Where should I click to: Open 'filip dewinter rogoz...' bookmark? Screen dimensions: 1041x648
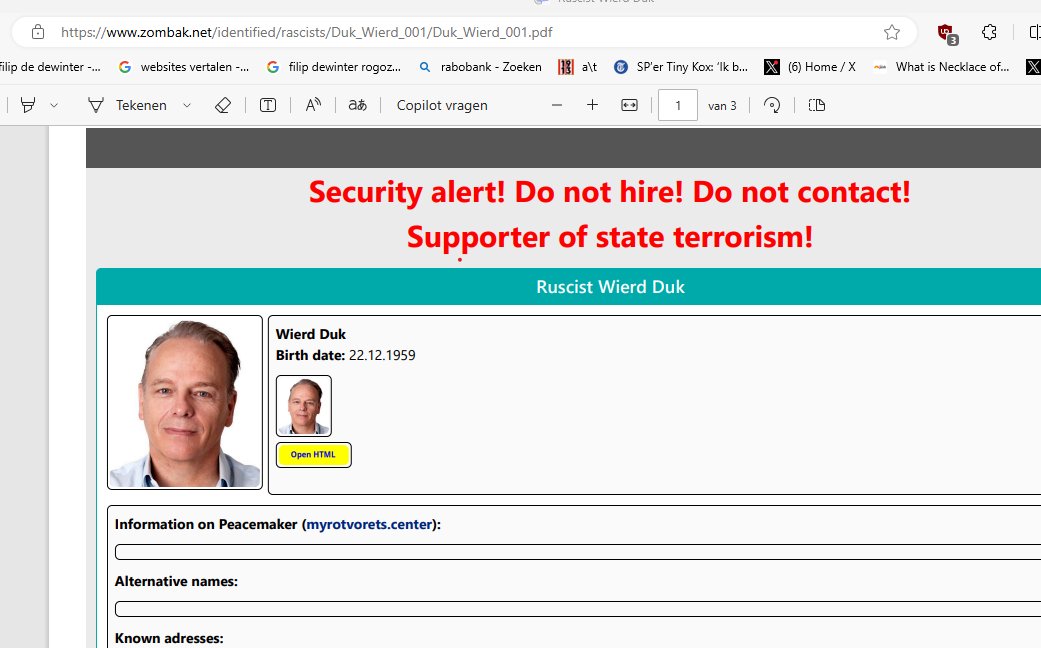(334, 66)
